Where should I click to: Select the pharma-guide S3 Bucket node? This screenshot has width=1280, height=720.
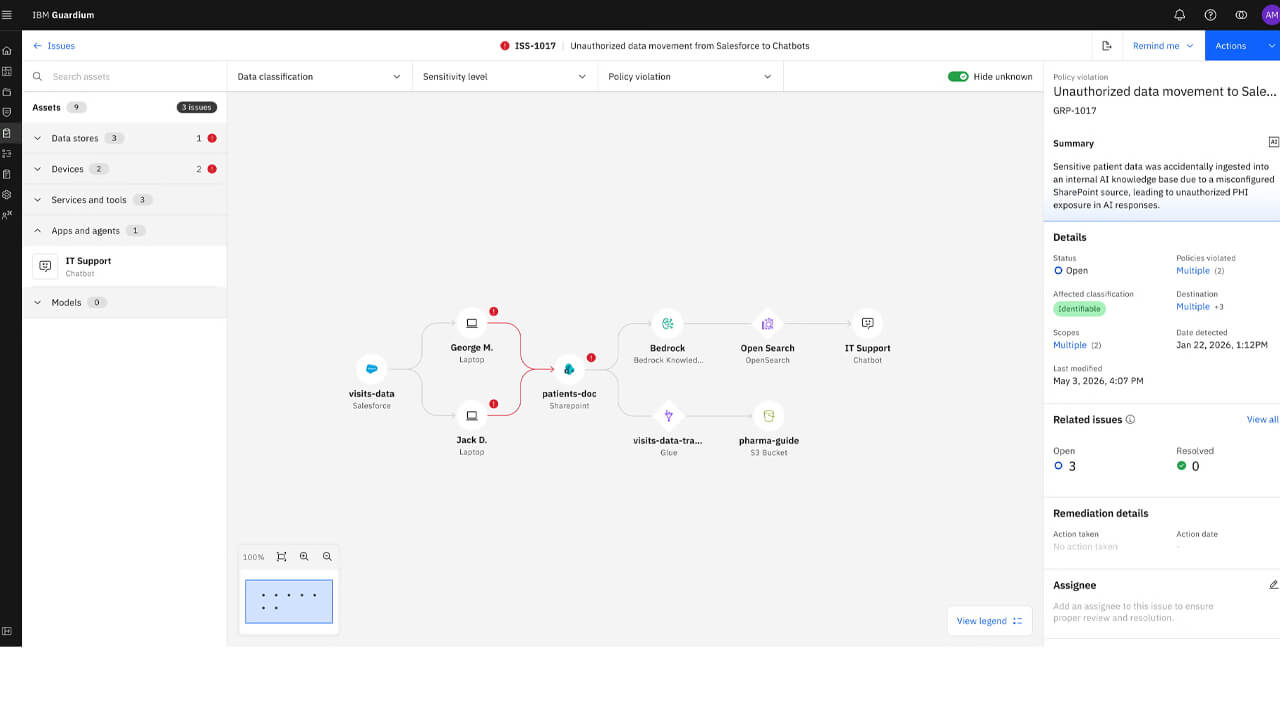point(768,415)
